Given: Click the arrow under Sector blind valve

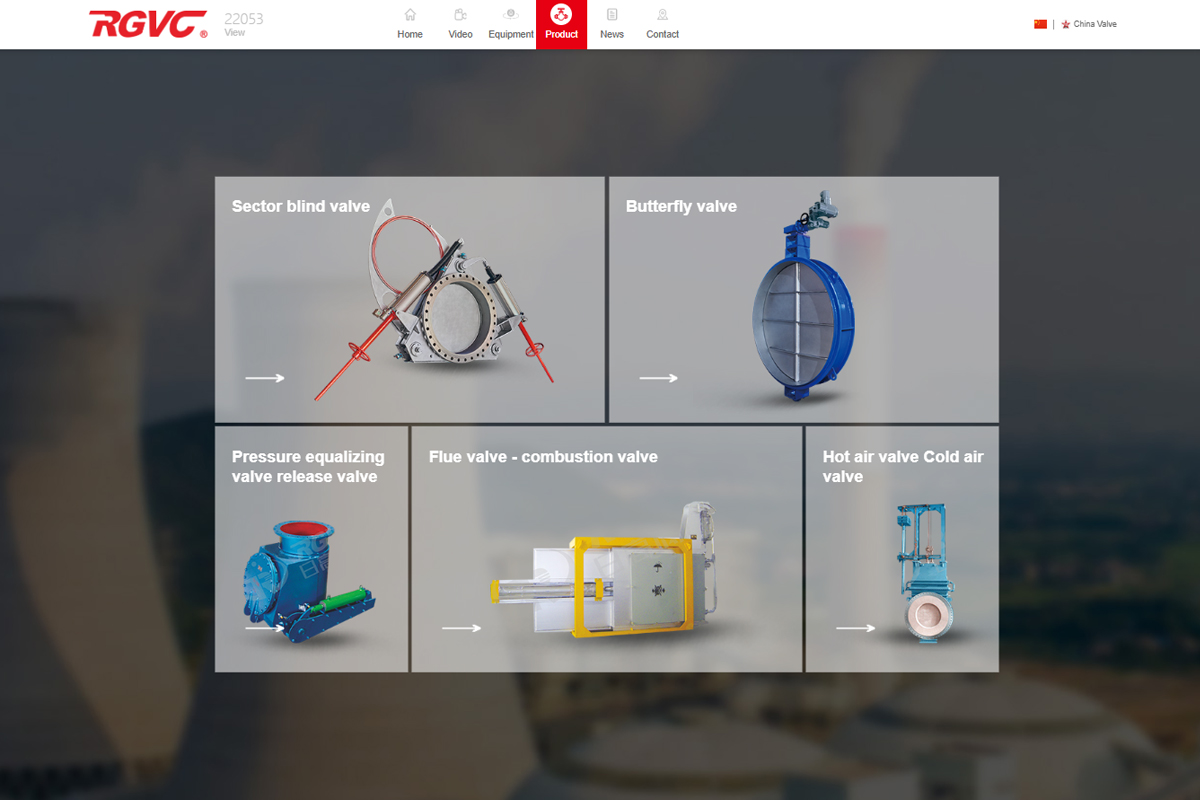Looking at the screenshot, I should pos(265,378).
